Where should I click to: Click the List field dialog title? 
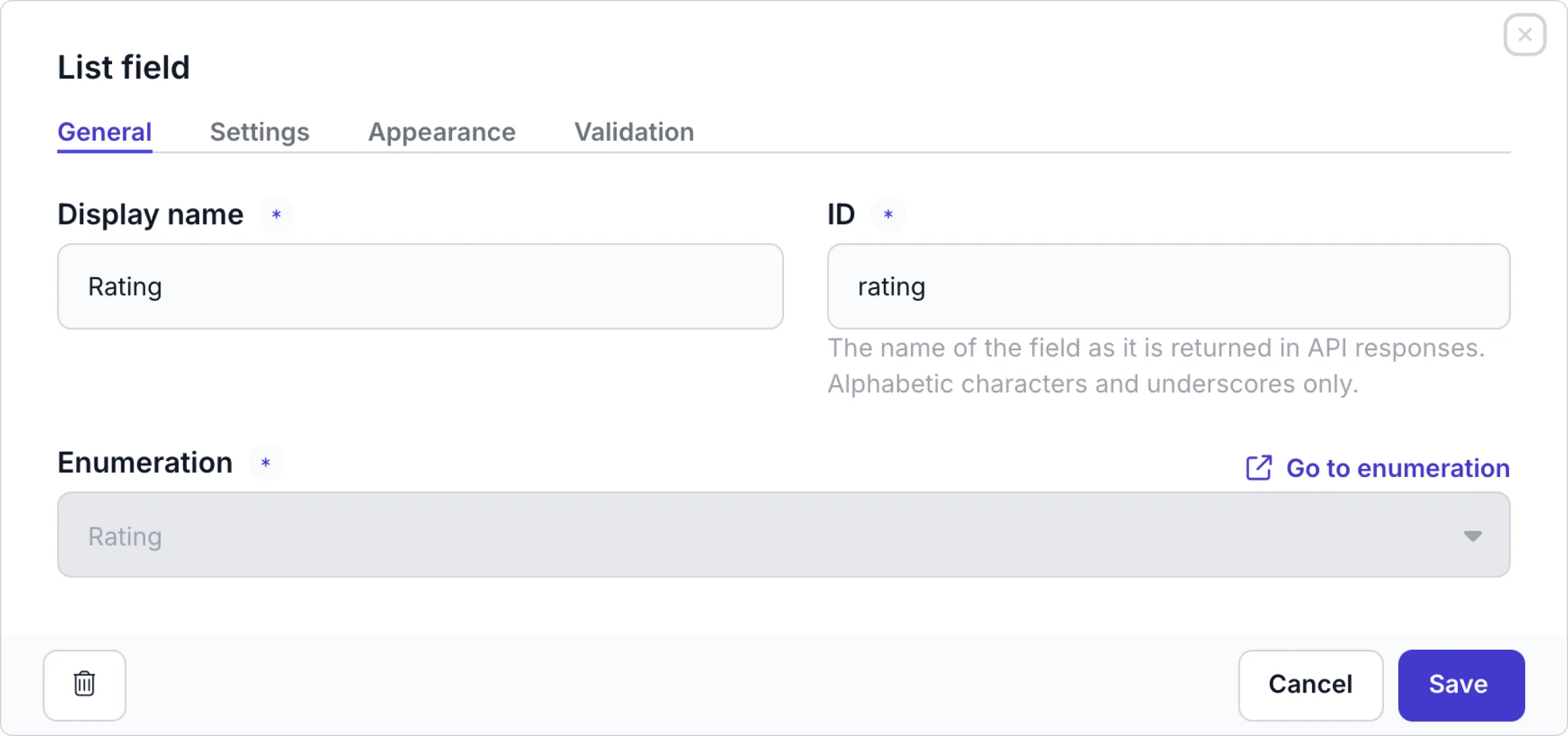click(x=124, y=66)
